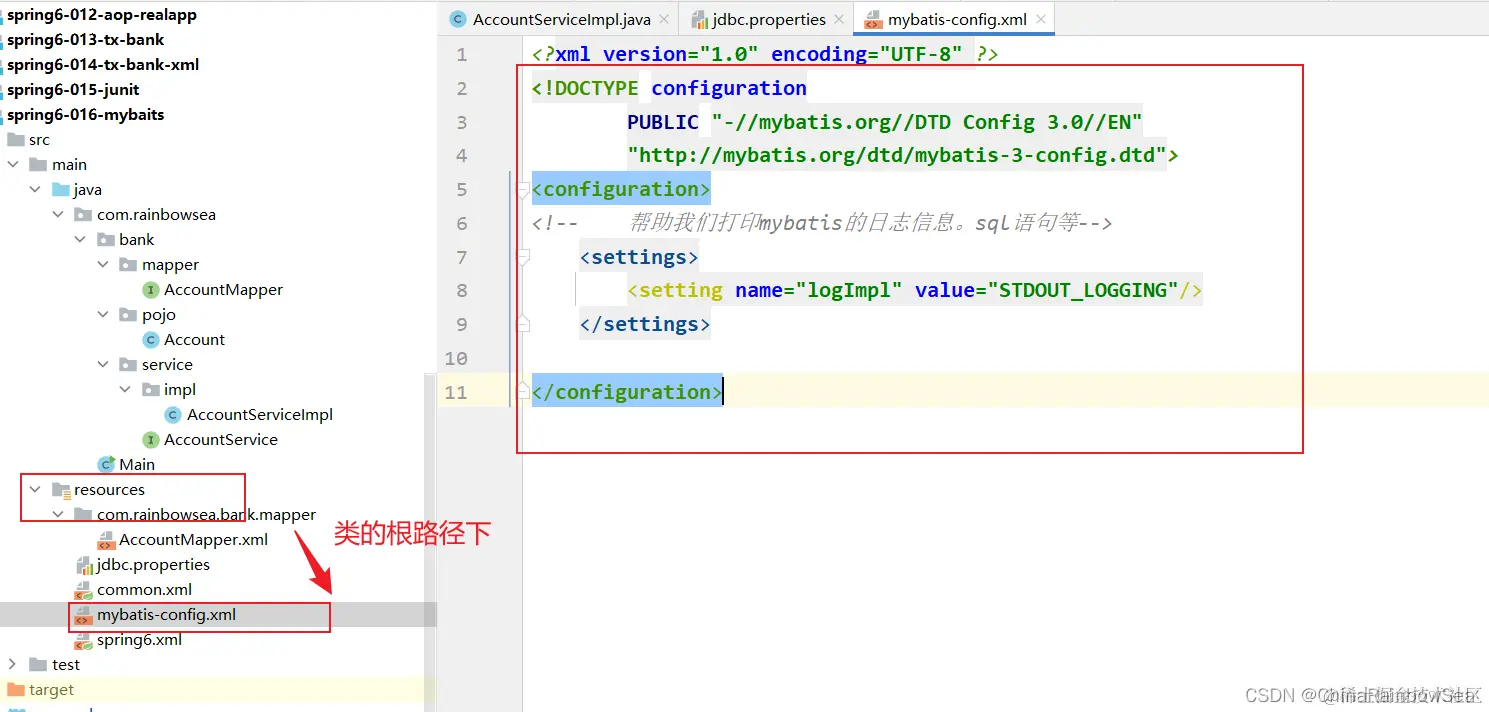Viewport: 1489px width, 712px height.
Task: Click the src folder icon
Action: [x=15, y=139]
